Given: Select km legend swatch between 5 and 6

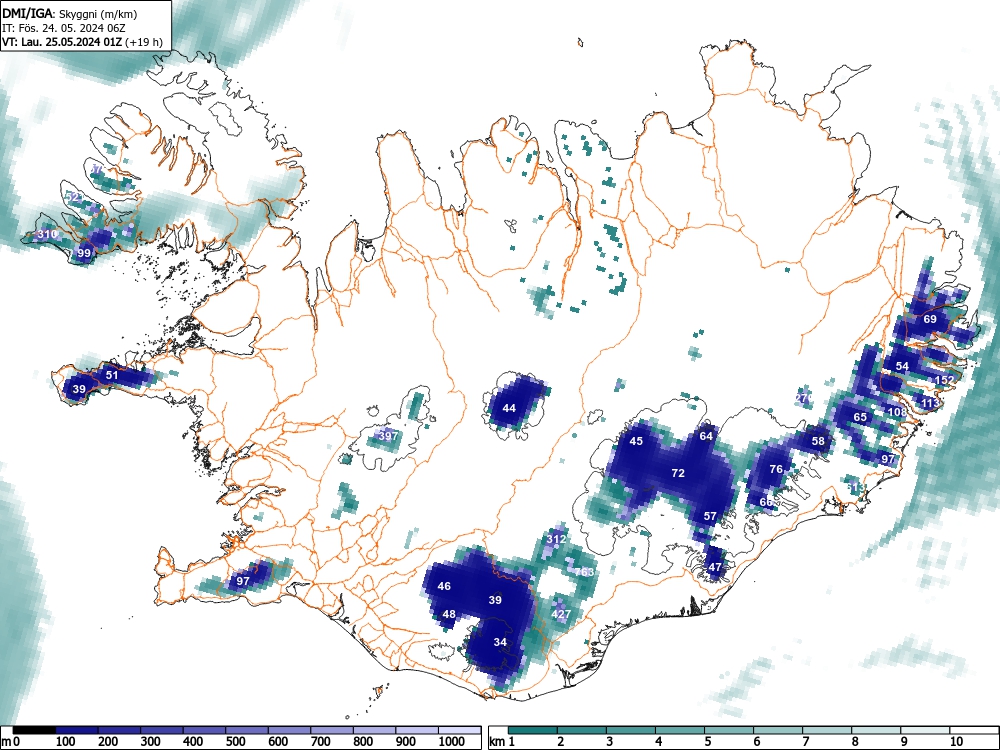Looking at the screenshot, I should pos(729,730).
